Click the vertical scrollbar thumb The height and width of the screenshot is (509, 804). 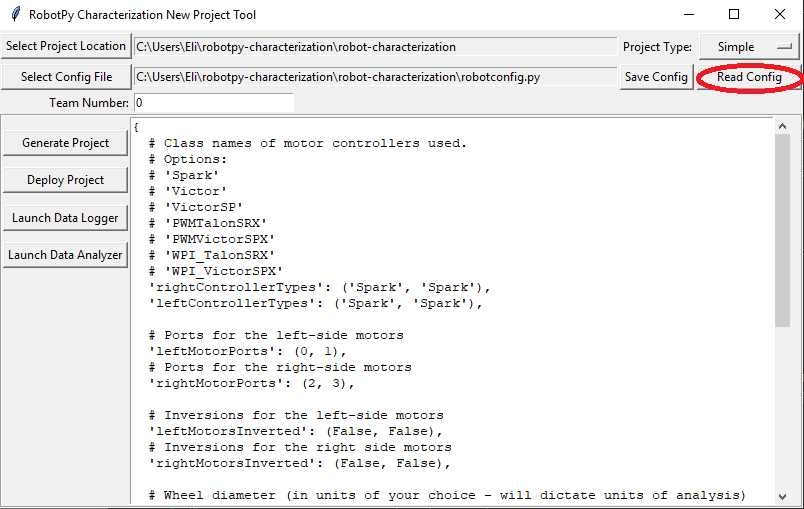coord(782,230)
